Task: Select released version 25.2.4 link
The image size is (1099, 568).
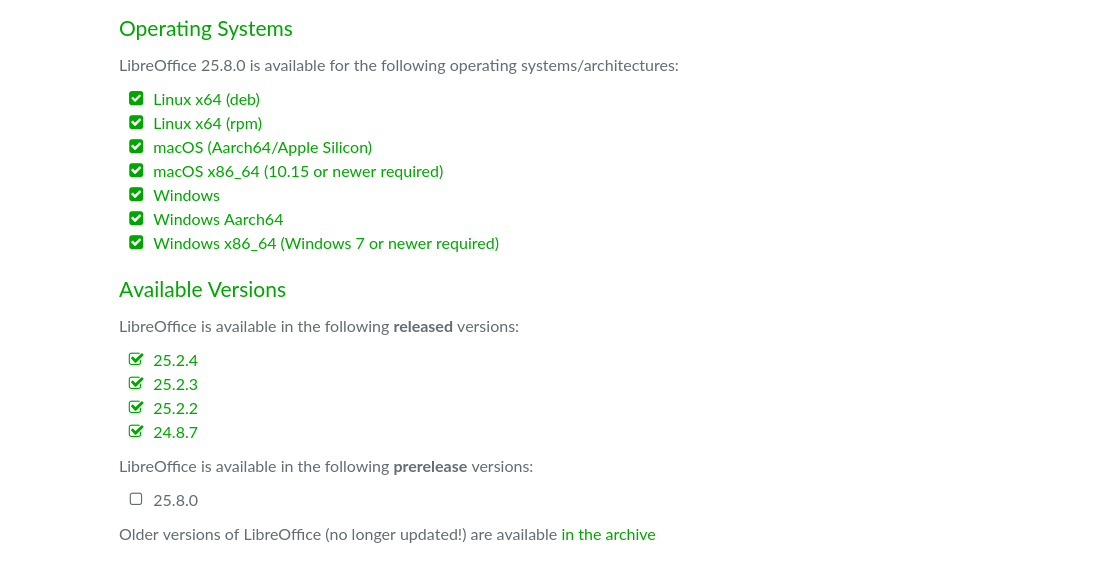Action: tap(175, 361)
